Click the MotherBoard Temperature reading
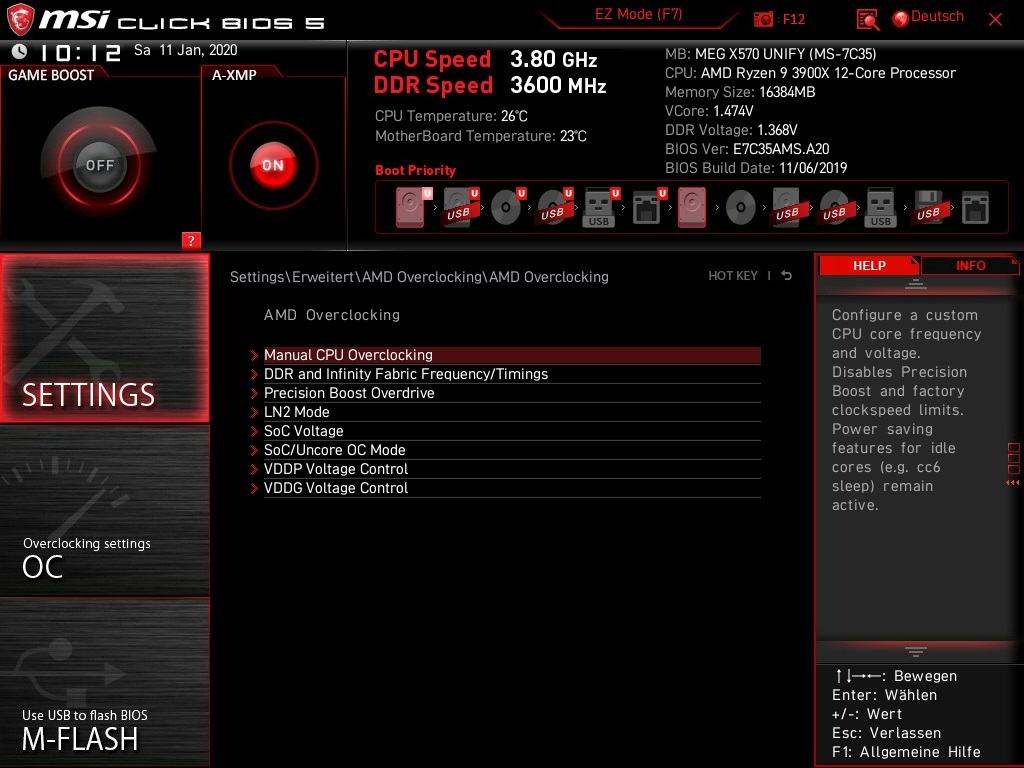1024x768 pixels. tap(481, 136)
